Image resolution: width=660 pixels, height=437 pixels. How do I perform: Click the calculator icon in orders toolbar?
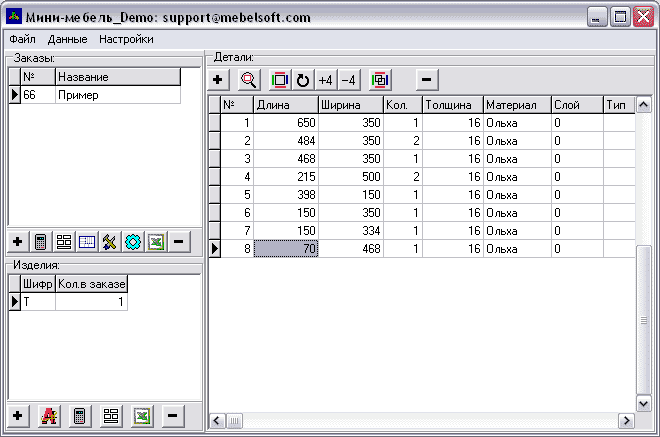pyautogui.click(x=41, y=242)
